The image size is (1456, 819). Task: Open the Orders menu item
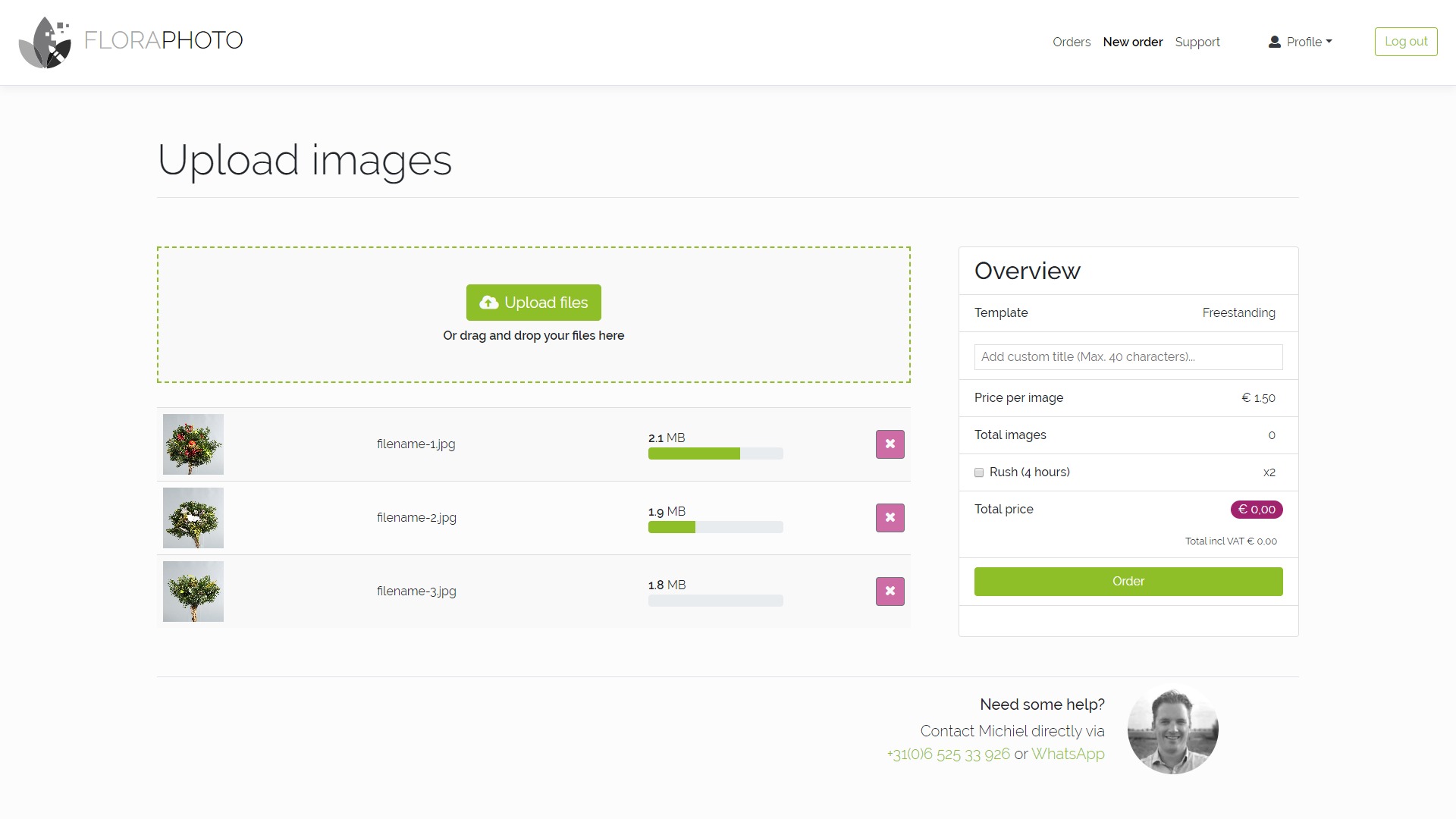coord(1071,42)
